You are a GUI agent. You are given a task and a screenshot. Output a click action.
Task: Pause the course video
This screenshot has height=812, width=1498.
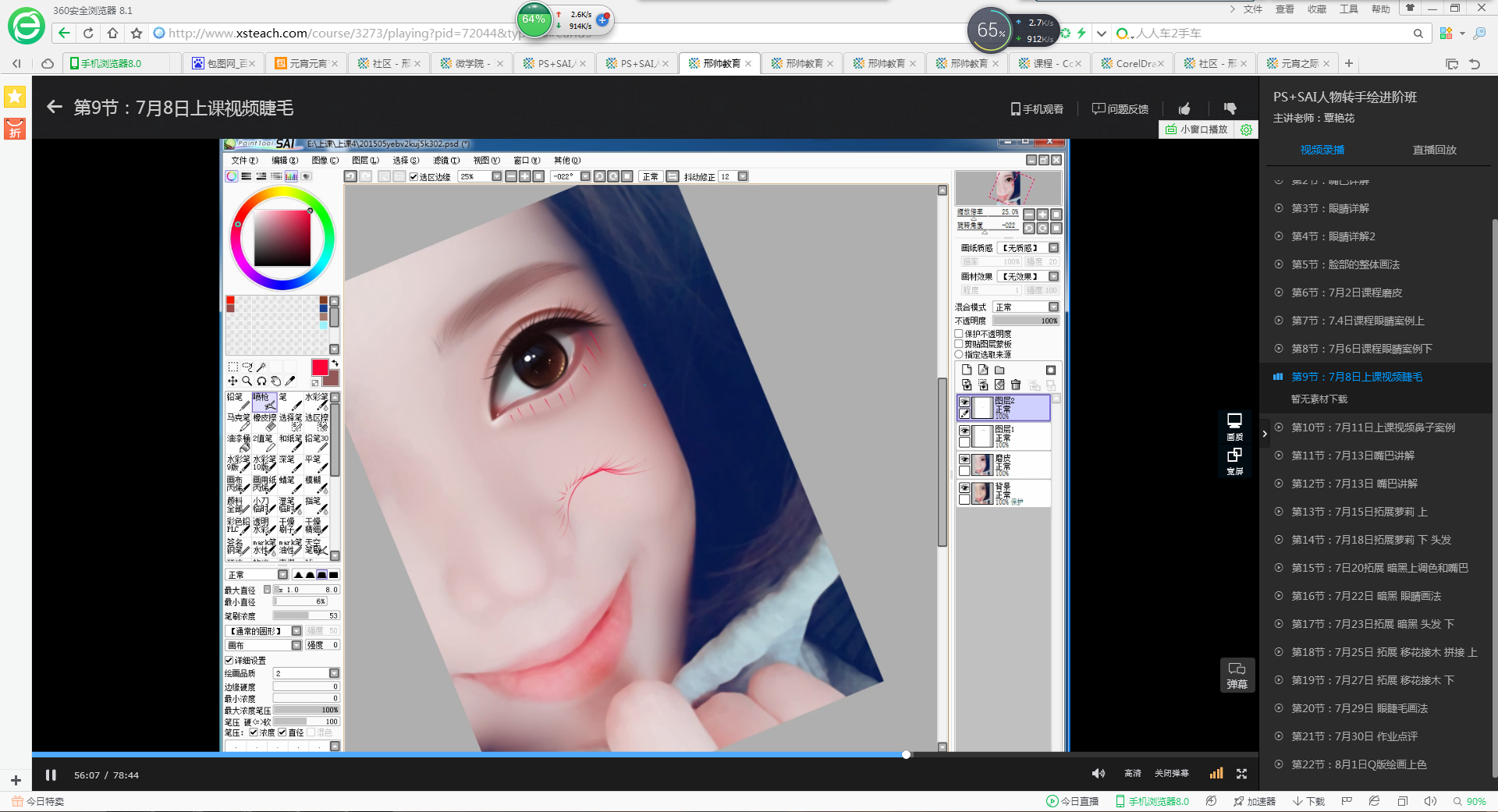coord(51,775)
